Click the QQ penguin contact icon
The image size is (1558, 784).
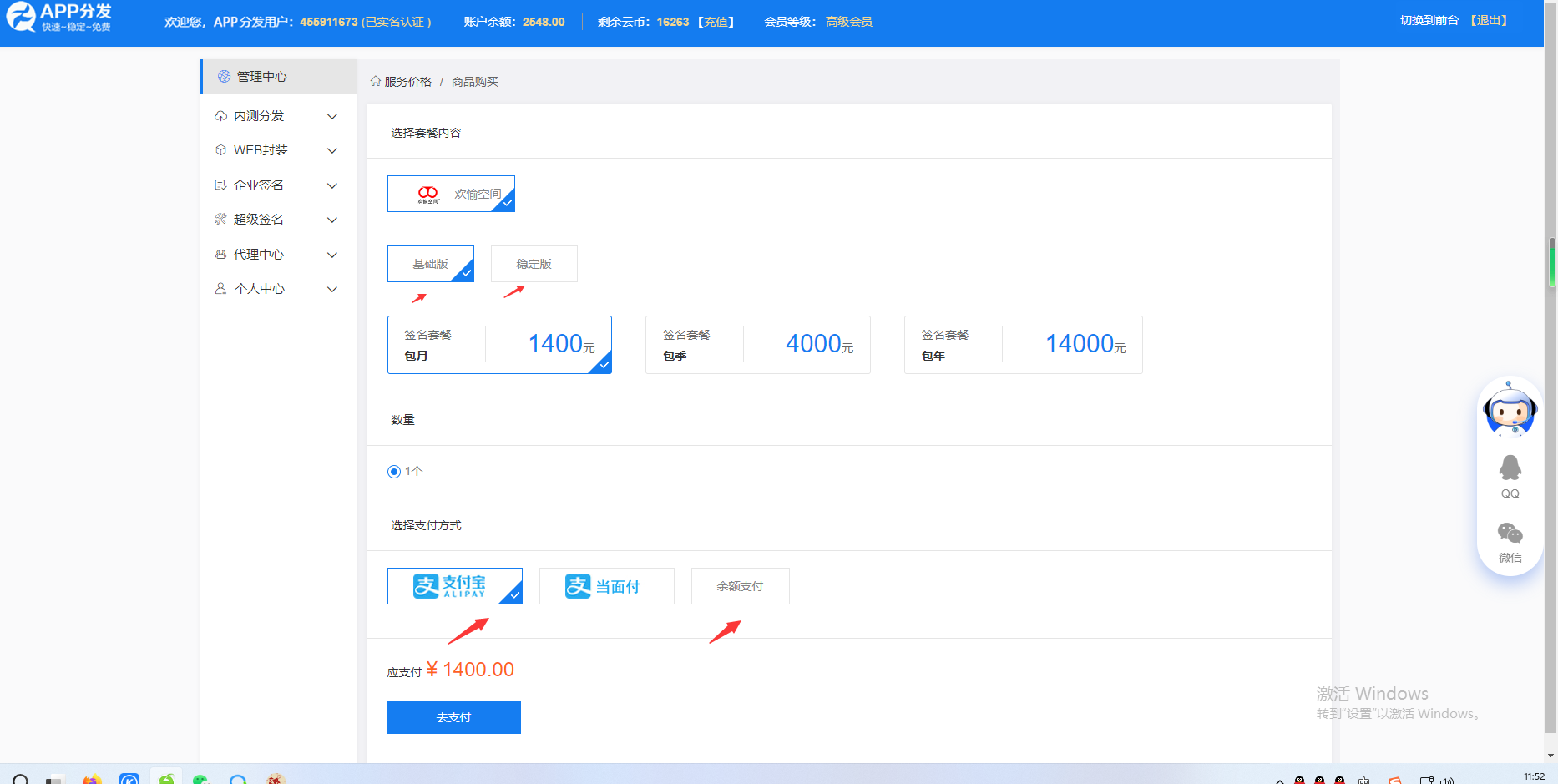(x=1510, y=468)
